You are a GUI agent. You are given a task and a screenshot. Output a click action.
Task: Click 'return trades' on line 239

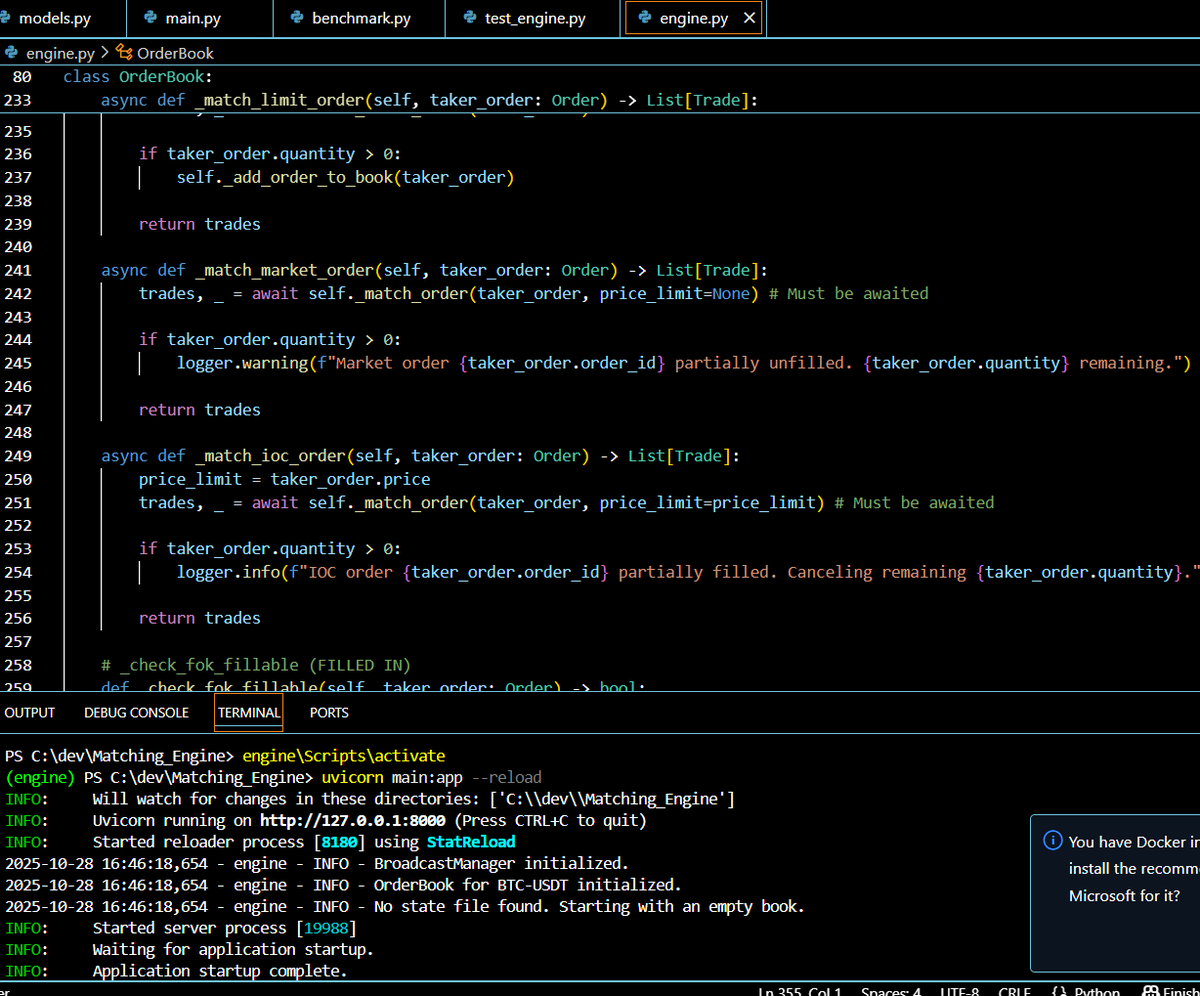[200, 224]
